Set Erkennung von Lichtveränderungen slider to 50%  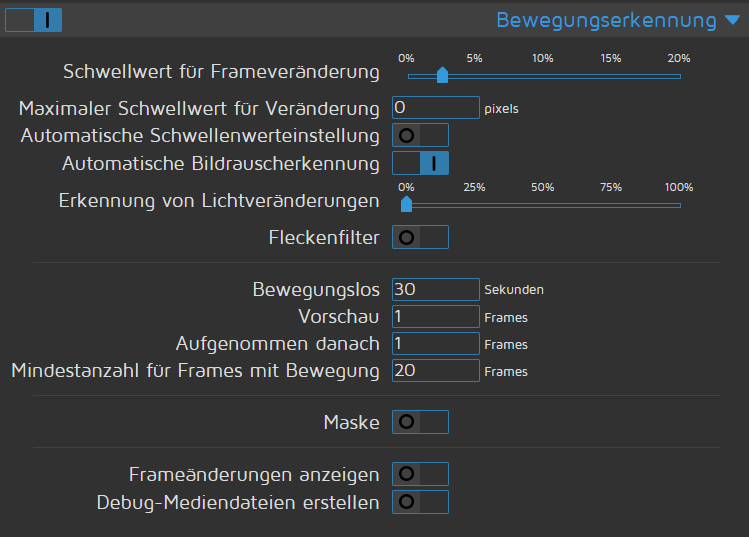click(x=543, y=205)
